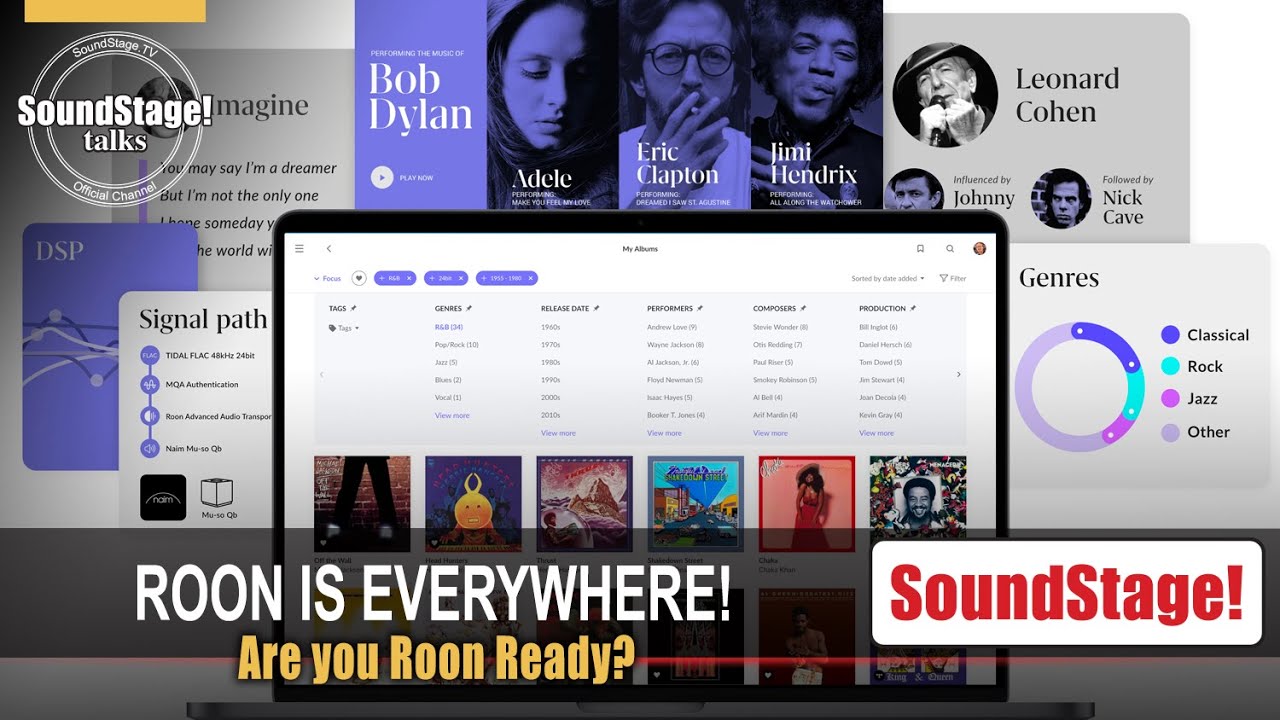Remove the 24bit focus chip with its X
1280x720 pixels.
tap(461, 278)
